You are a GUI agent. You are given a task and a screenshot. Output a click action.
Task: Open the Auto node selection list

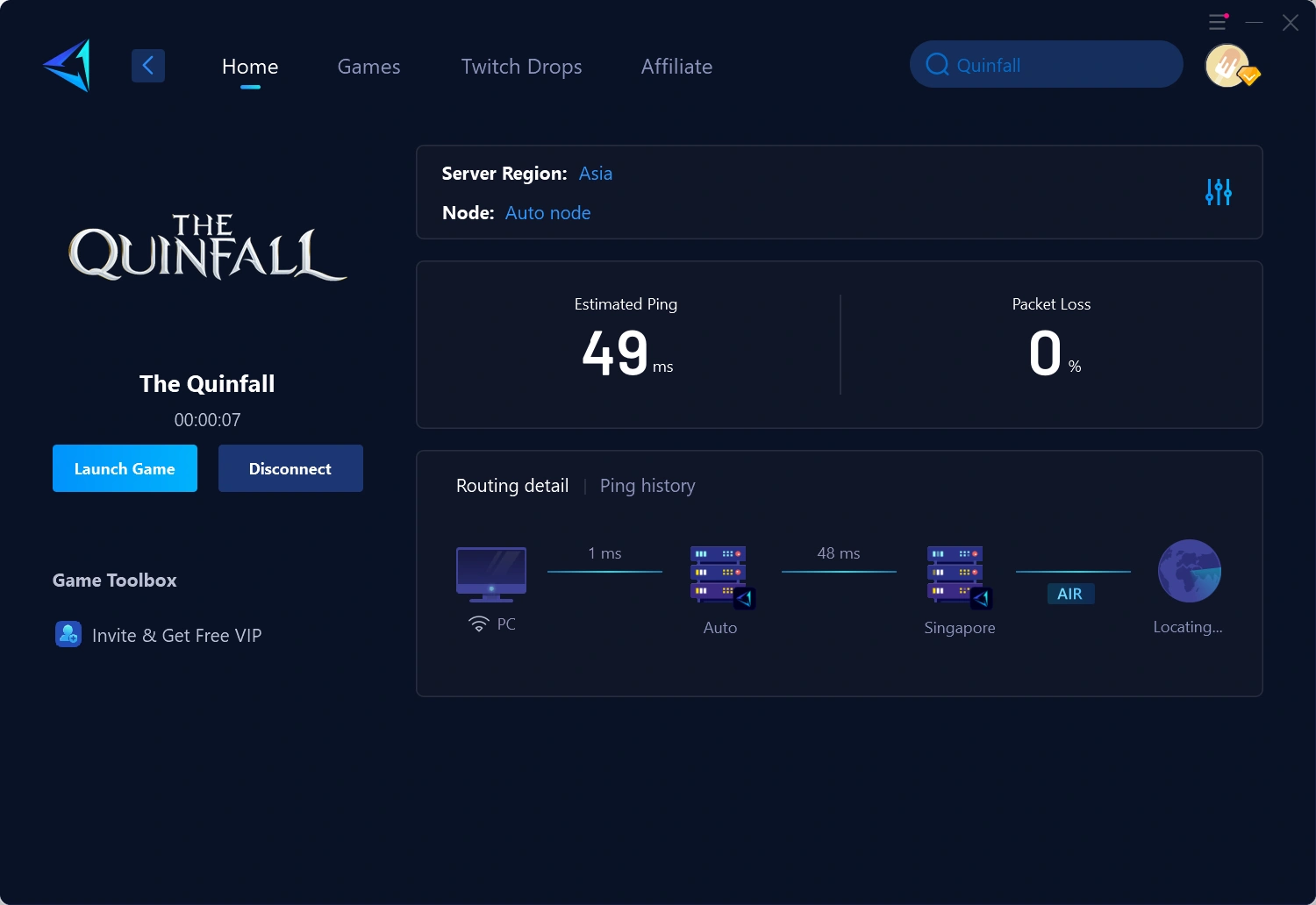tap(547, 212)
